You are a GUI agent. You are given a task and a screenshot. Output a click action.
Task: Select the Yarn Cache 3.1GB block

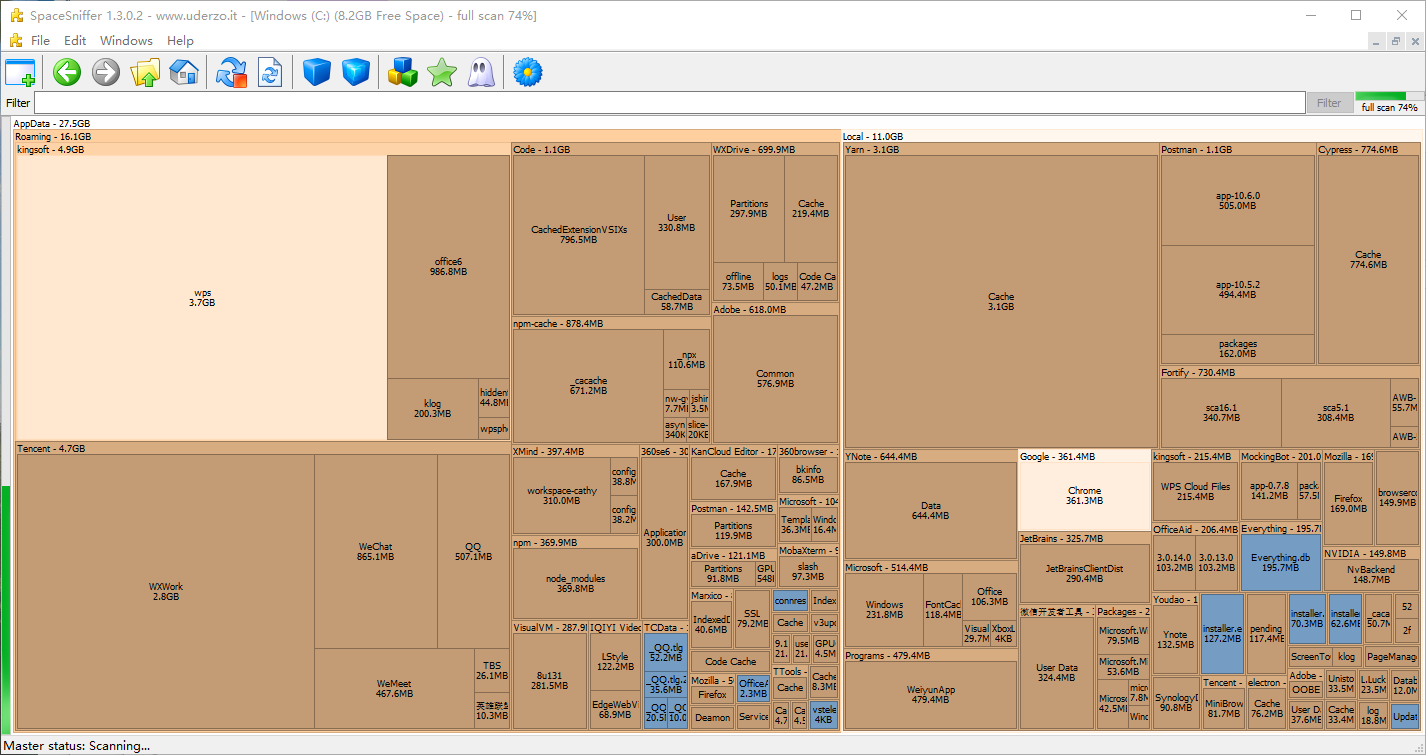pos(1001,301)
